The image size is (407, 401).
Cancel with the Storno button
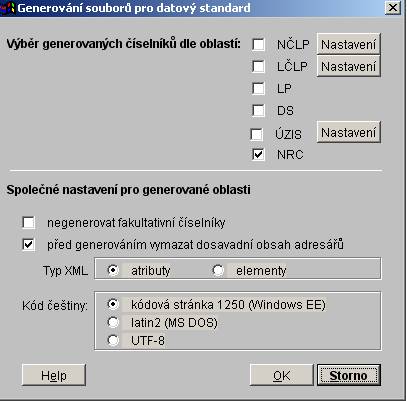[349, 375]
